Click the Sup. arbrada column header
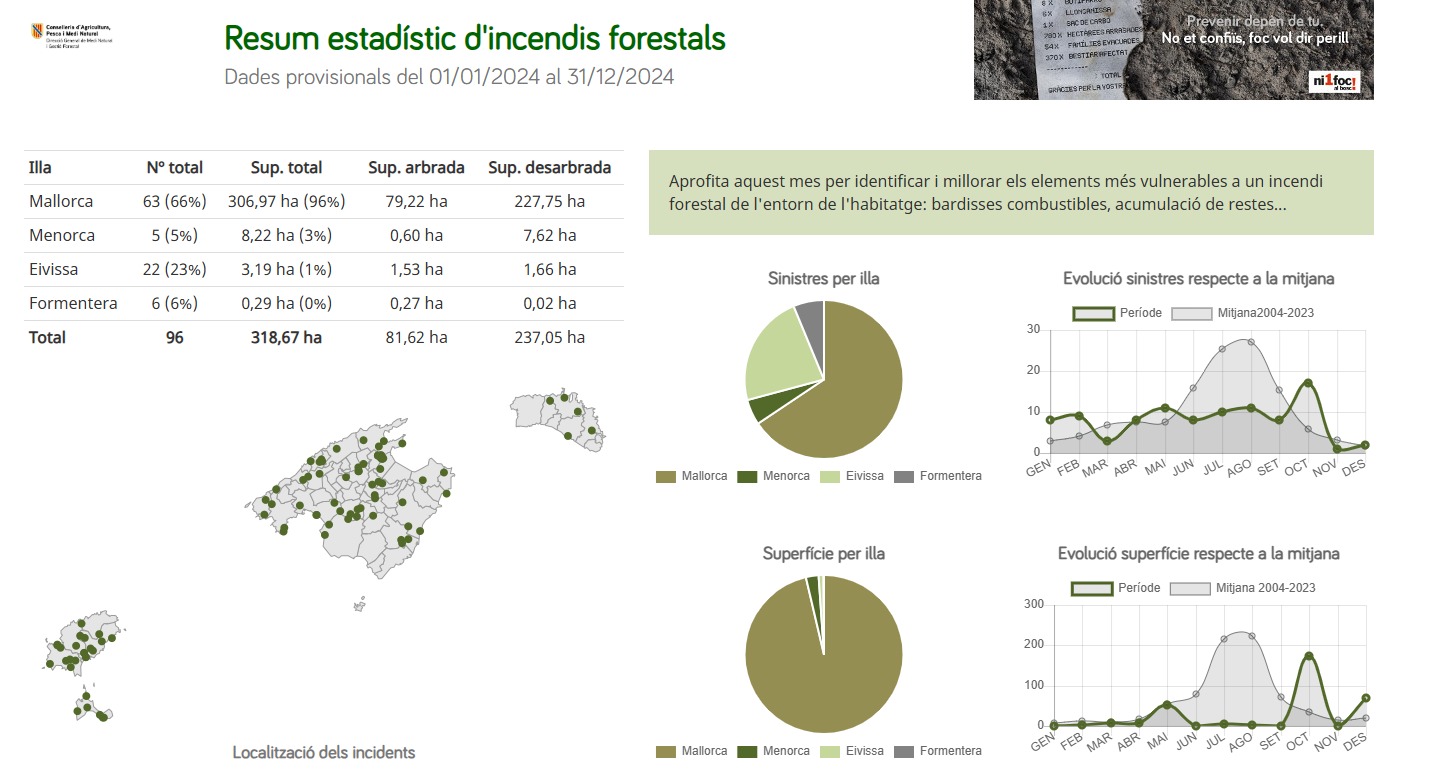The image size is (1452, 776). (406, 168)
